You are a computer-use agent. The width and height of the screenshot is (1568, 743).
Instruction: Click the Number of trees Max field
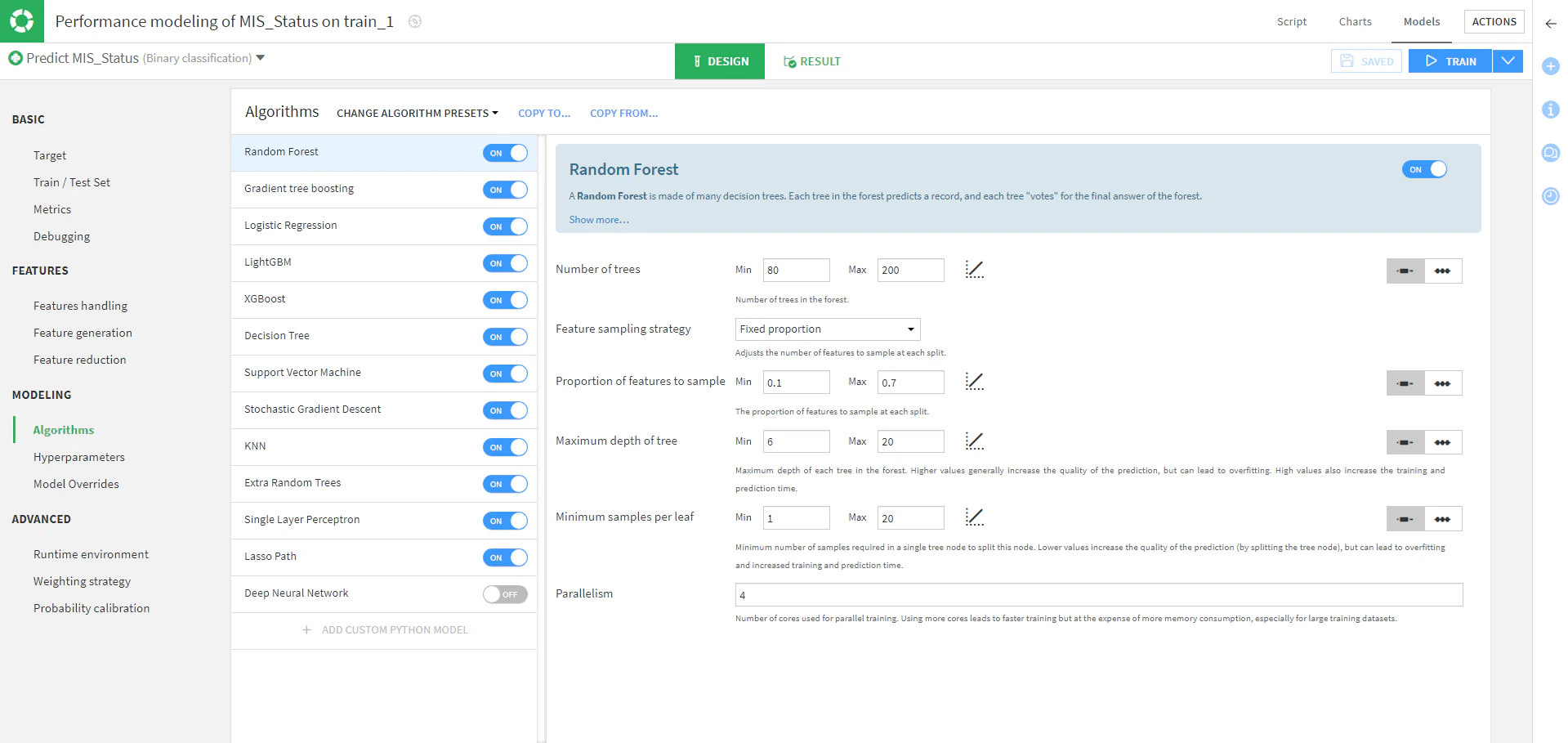pyautogui.click(x=911, y=271)
